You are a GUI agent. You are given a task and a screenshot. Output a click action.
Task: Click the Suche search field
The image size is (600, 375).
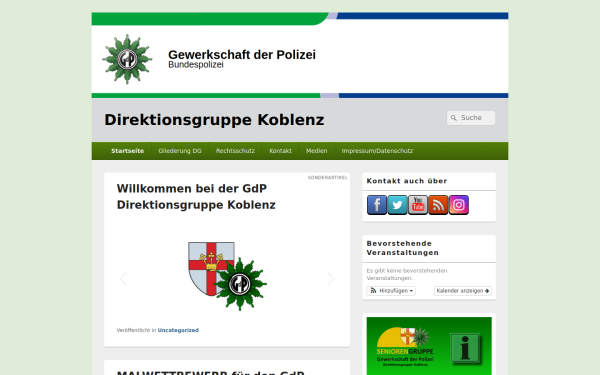tap(471, 118)
